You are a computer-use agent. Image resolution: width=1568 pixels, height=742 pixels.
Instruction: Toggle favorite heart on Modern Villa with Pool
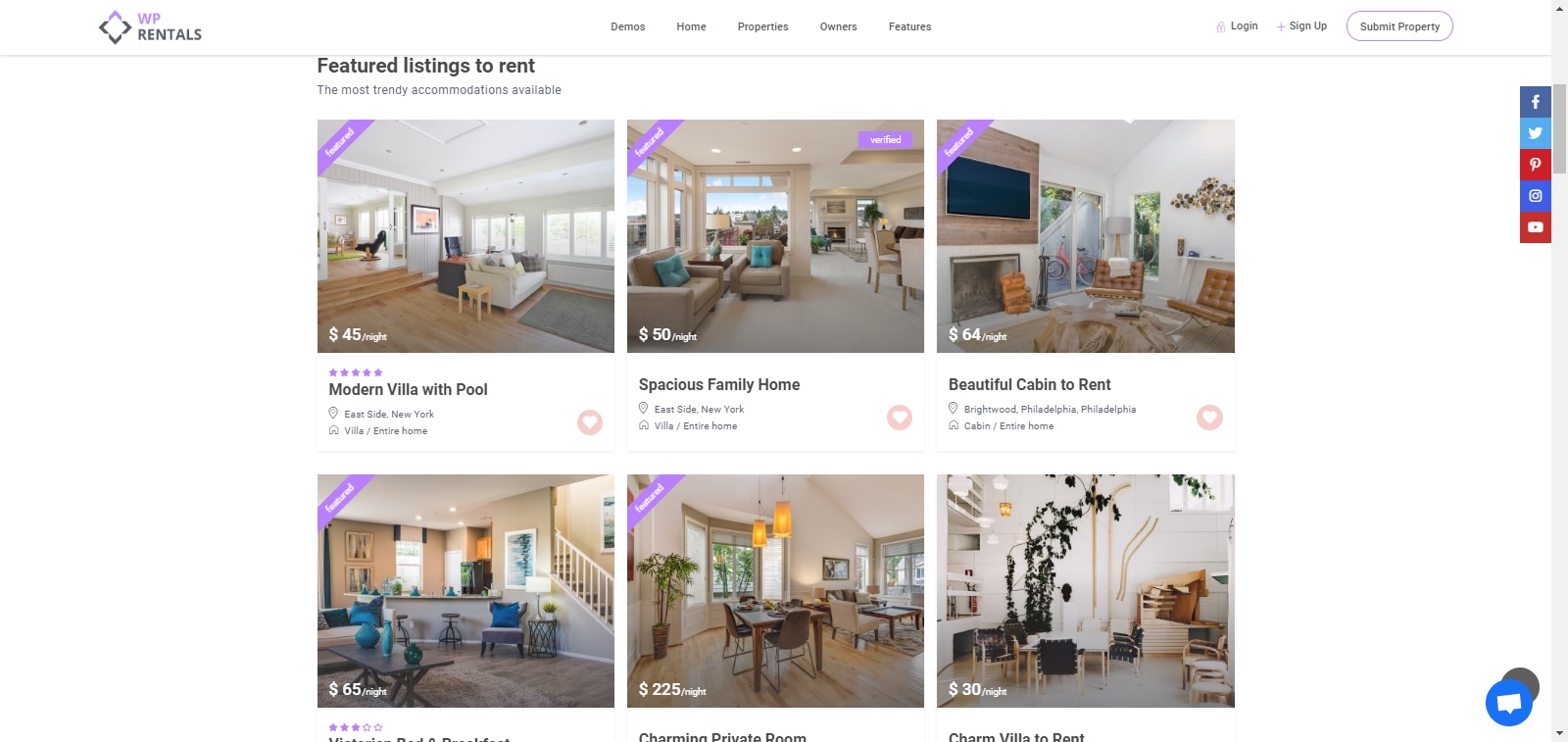[x=590, y=422]
